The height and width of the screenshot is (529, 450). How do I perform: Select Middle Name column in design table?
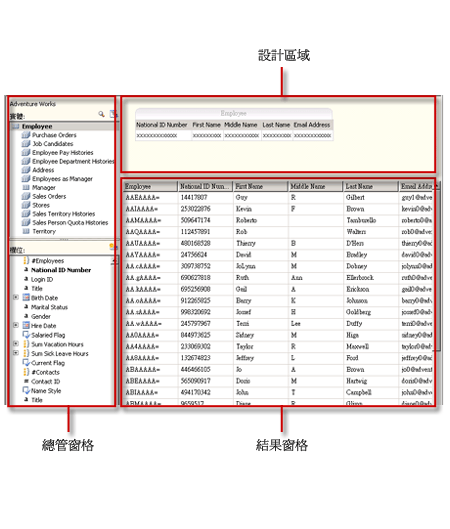[x=241, y=125]
